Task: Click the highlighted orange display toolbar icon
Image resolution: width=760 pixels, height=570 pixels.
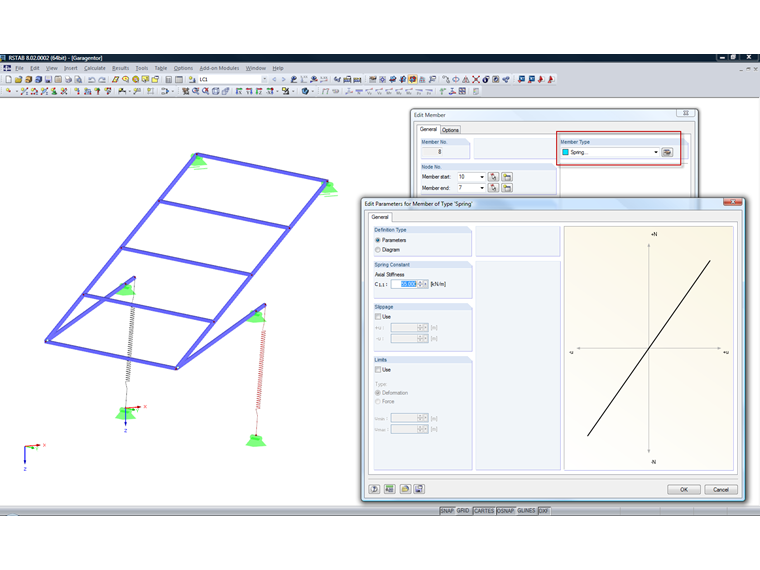Action: coord(412,79)
